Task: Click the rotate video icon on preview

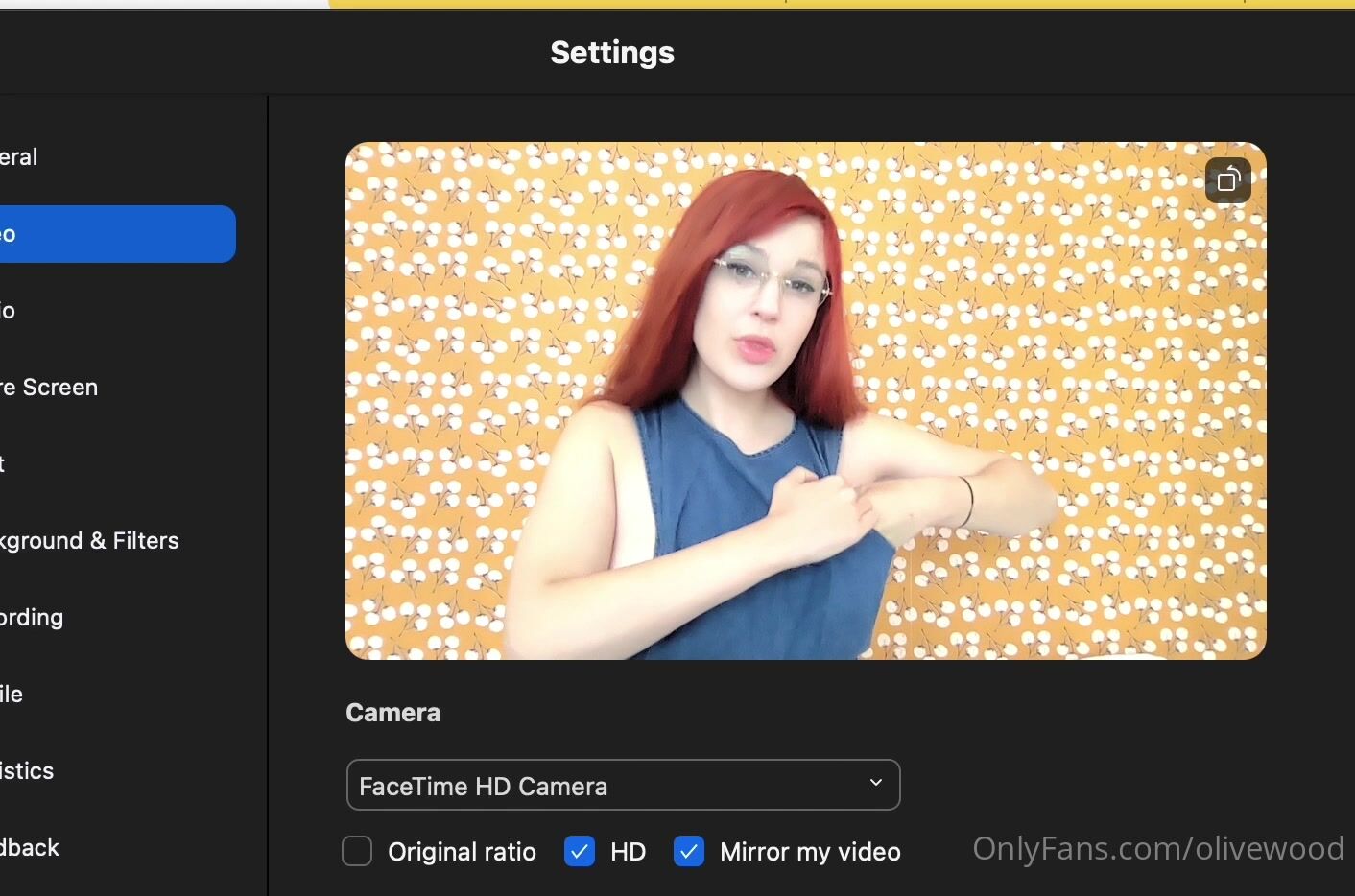Action: (x=1228, y=180)
